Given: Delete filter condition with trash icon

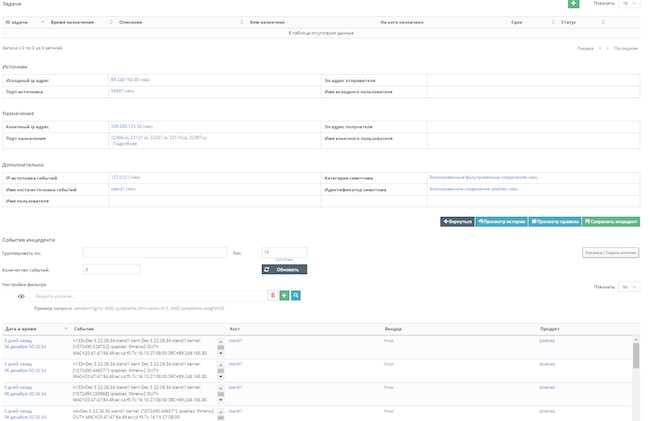Looking at the screenshot, I should (272, 295).
